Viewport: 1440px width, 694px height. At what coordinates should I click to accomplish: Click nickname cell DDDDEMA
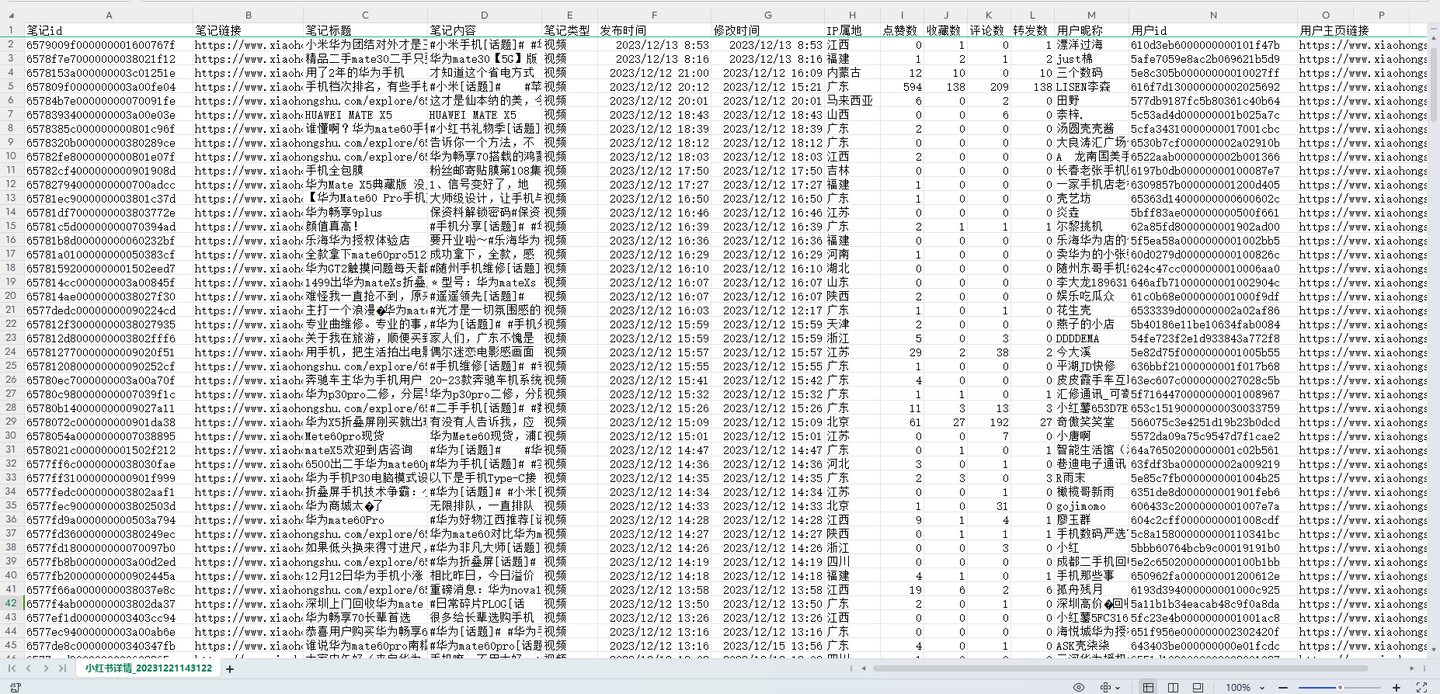[1091, 338]
